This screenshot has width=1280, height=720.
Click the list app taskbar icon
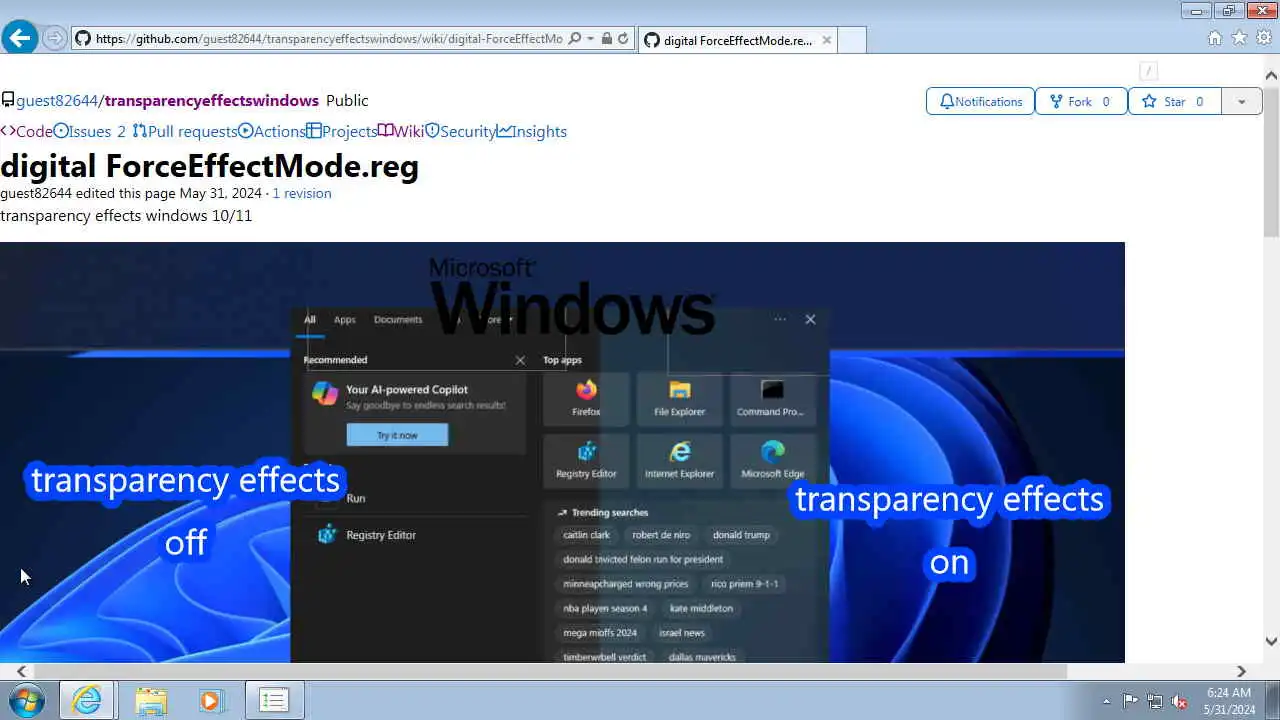274,700
